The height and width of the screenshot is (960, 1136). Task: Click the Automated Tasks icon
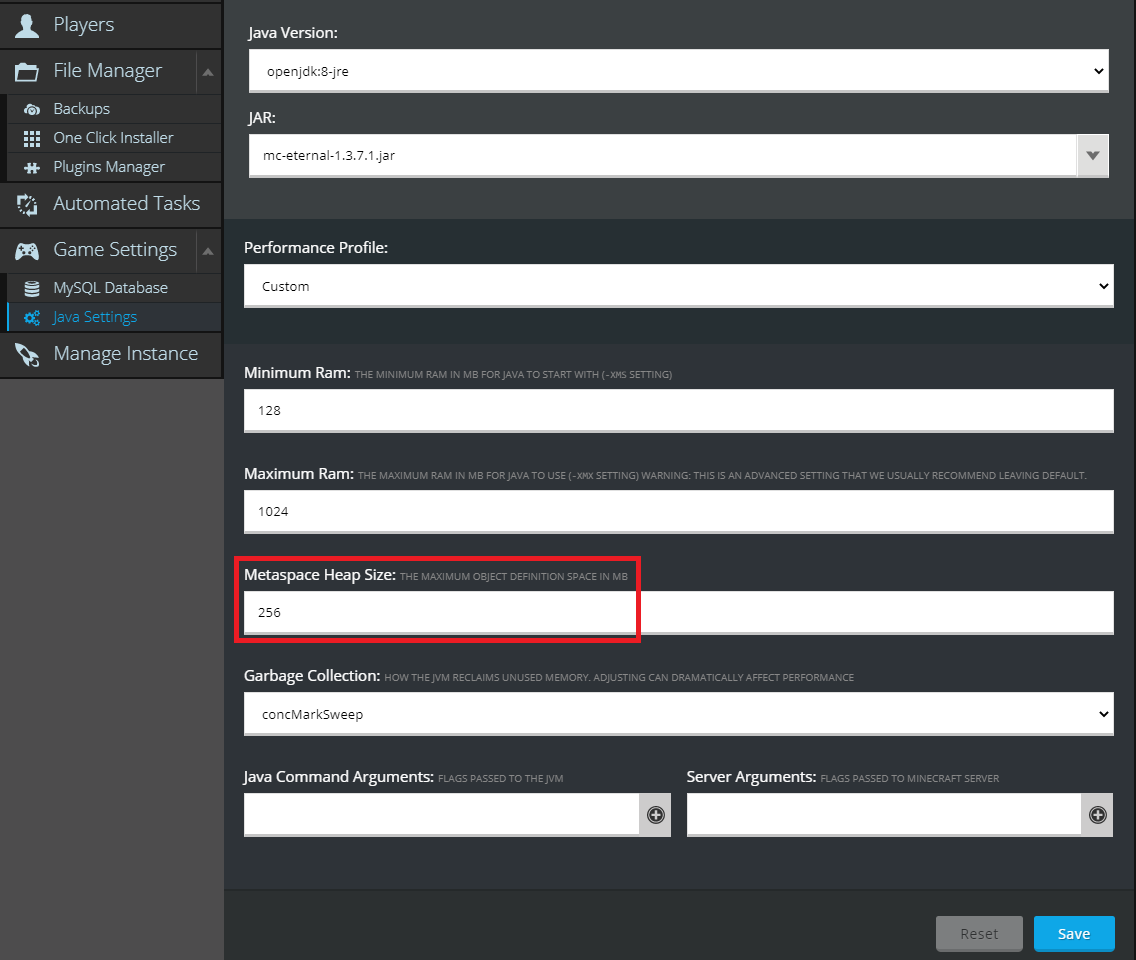pyautogui.click(x=27, y=204)
